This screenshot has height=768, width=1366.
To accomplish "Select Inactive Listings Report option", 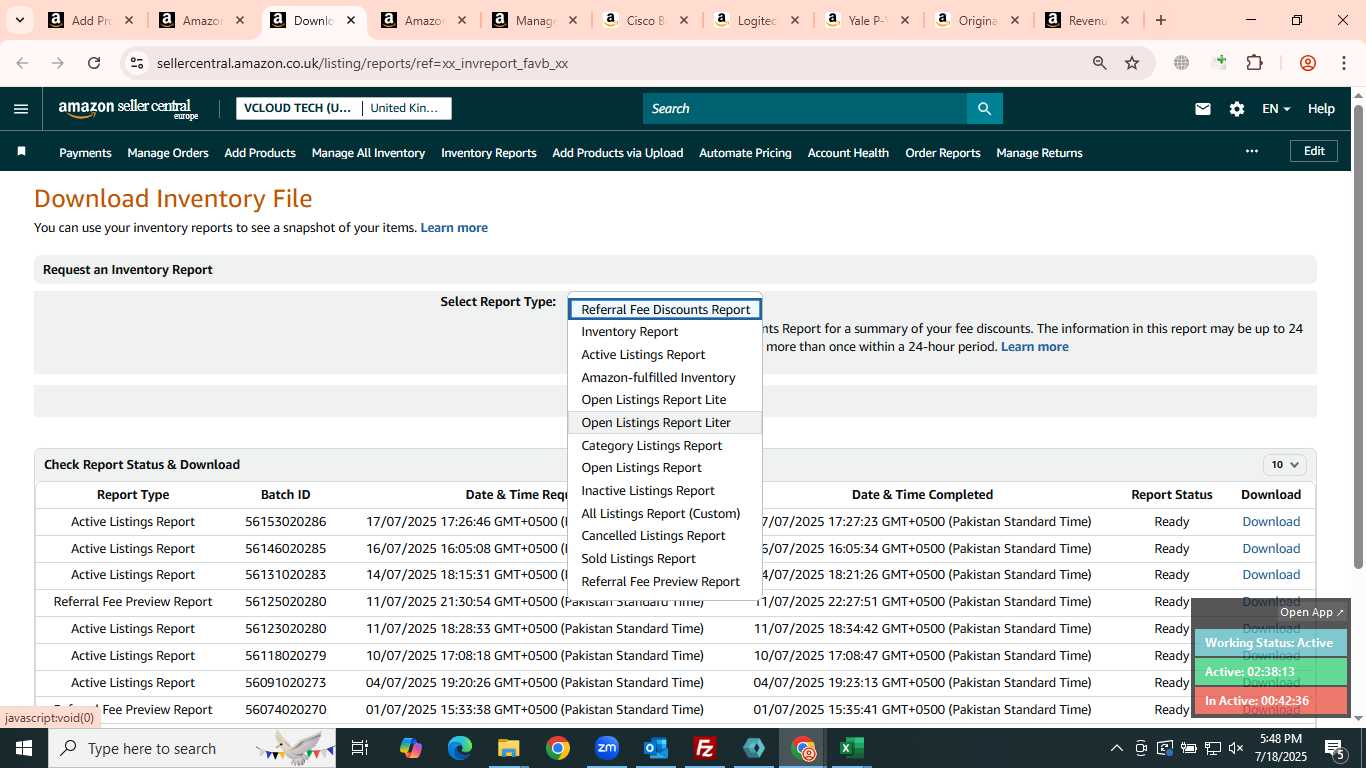I will click(x=665, y=491).
